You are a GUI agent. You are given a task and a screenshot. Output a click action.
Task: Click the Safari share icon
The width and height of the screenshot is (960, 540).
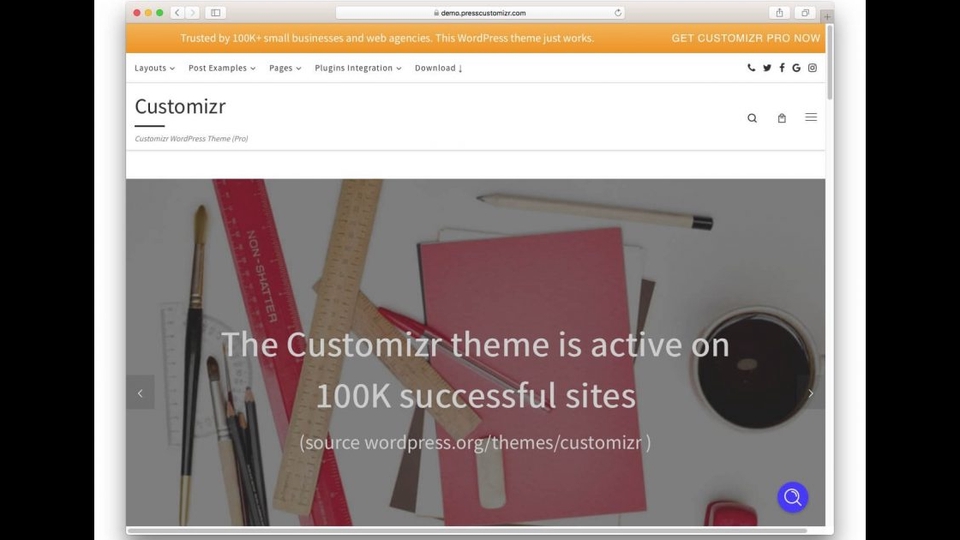pyautogui.click(x=779, y=12)
